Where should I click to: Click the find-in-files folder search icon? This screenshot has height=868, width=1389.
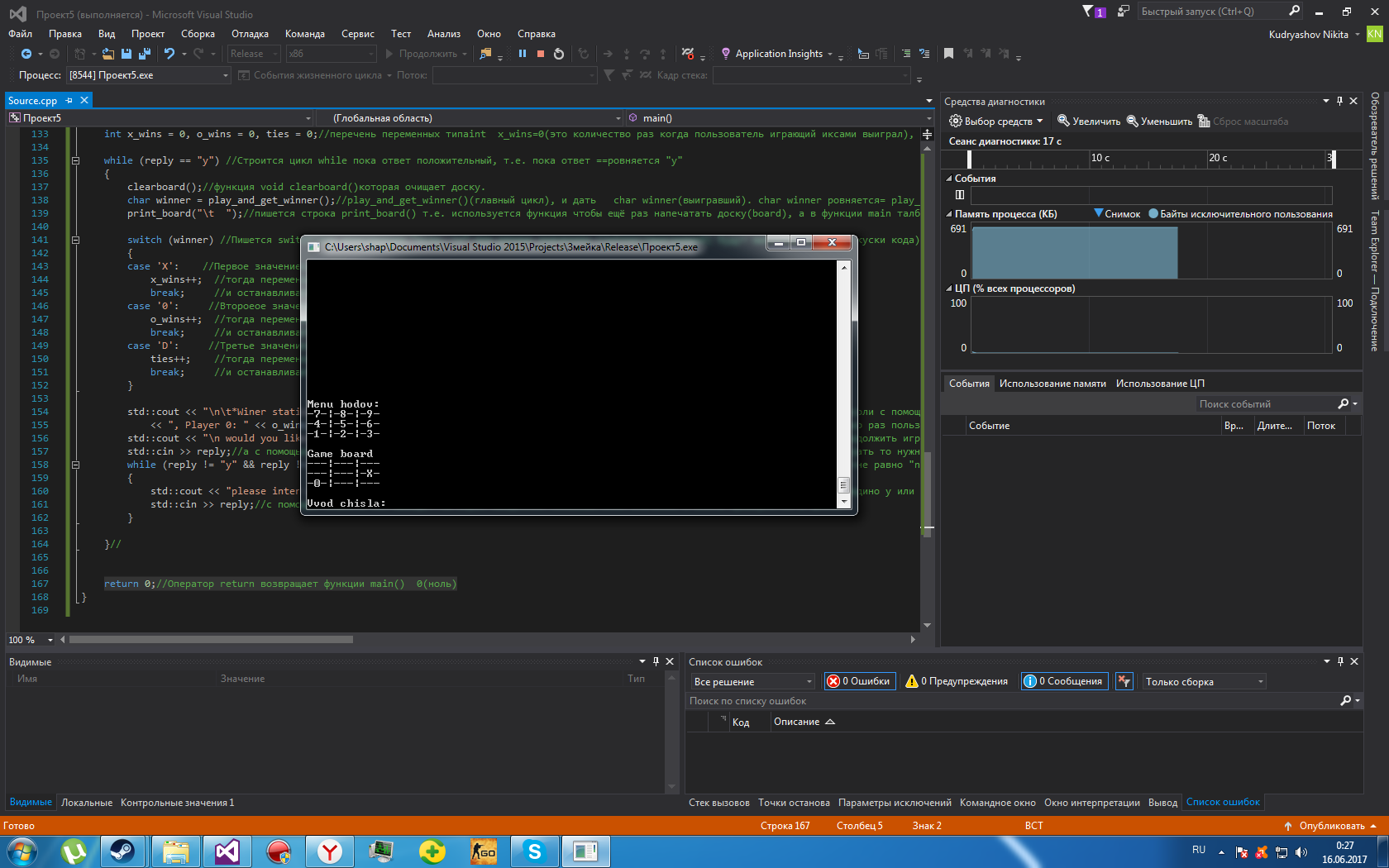pyautogui.click(x=485, y=54)
